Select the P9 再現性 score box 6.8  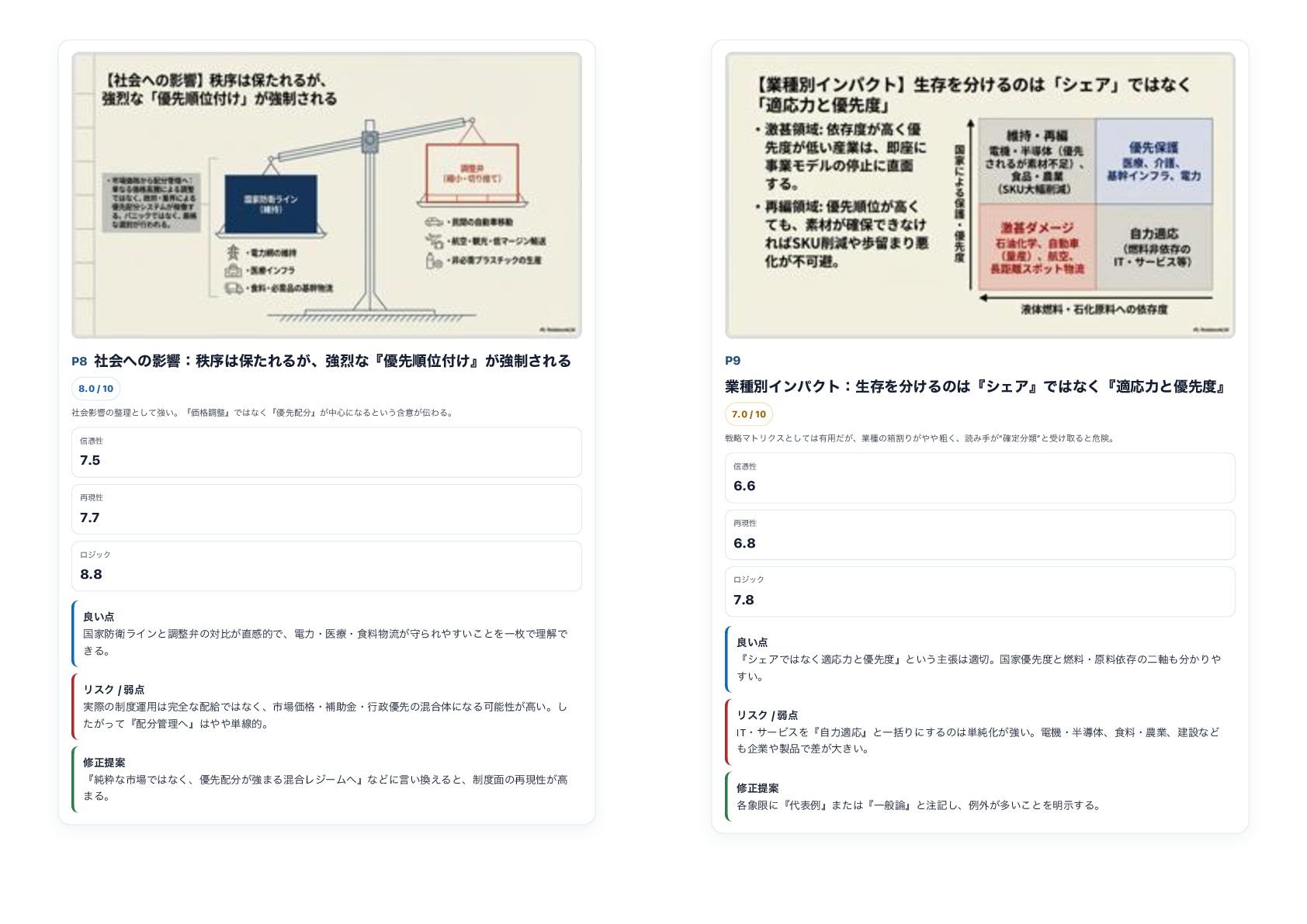point(980,535)
